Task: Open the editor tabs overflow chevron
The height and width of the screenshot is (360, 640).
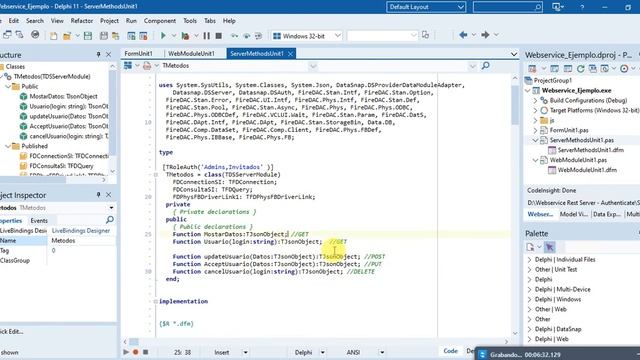Action: [x=513, y=54]
